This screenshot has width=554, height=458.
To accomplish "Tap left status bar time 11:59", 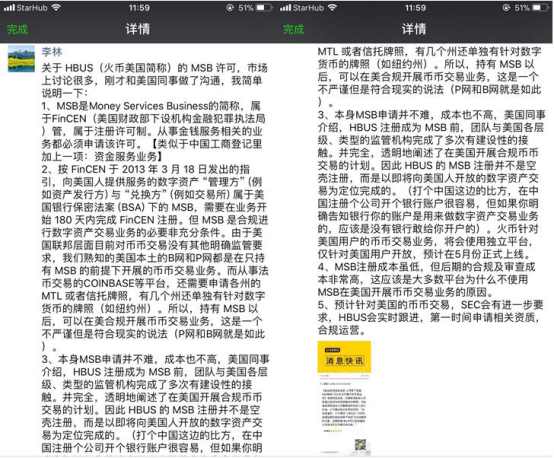I will point(139,8).
